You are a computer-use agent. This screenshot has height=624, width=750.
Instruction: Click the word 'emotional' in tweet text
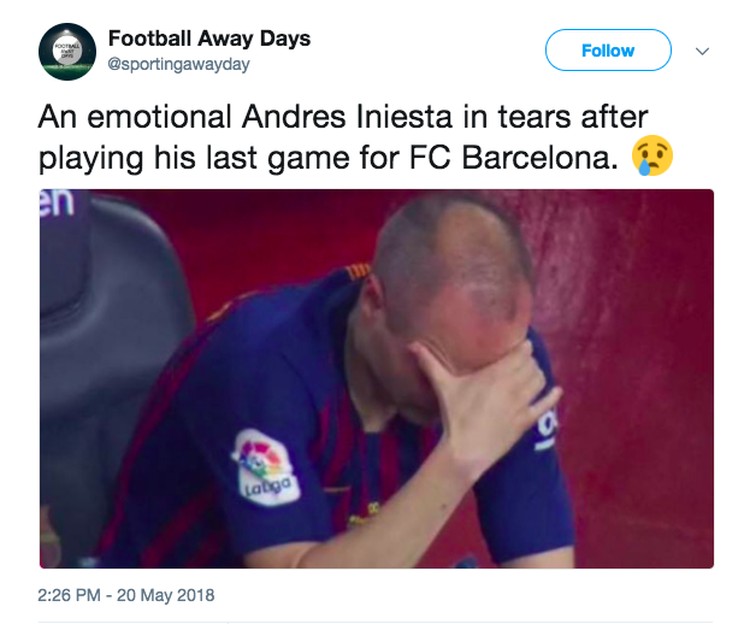(x=159, y=117)
